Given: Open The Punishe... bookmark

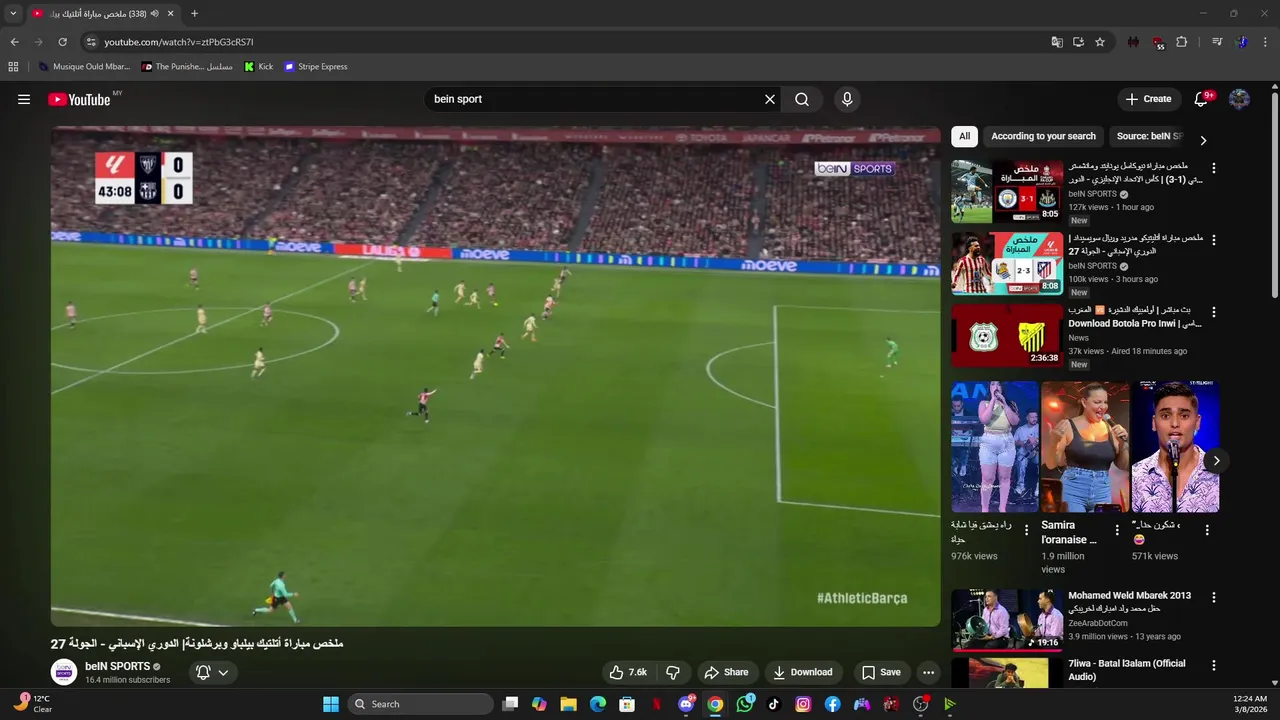Looking at the screenshot, I should click(187, 67).
